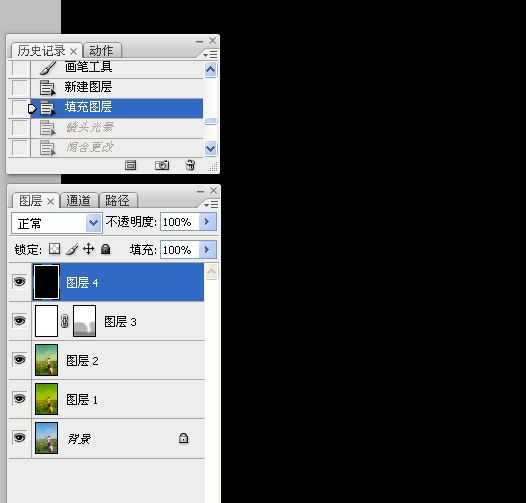
Task: Select the greyed 混合更改 history state
Action: pos(117,148)
